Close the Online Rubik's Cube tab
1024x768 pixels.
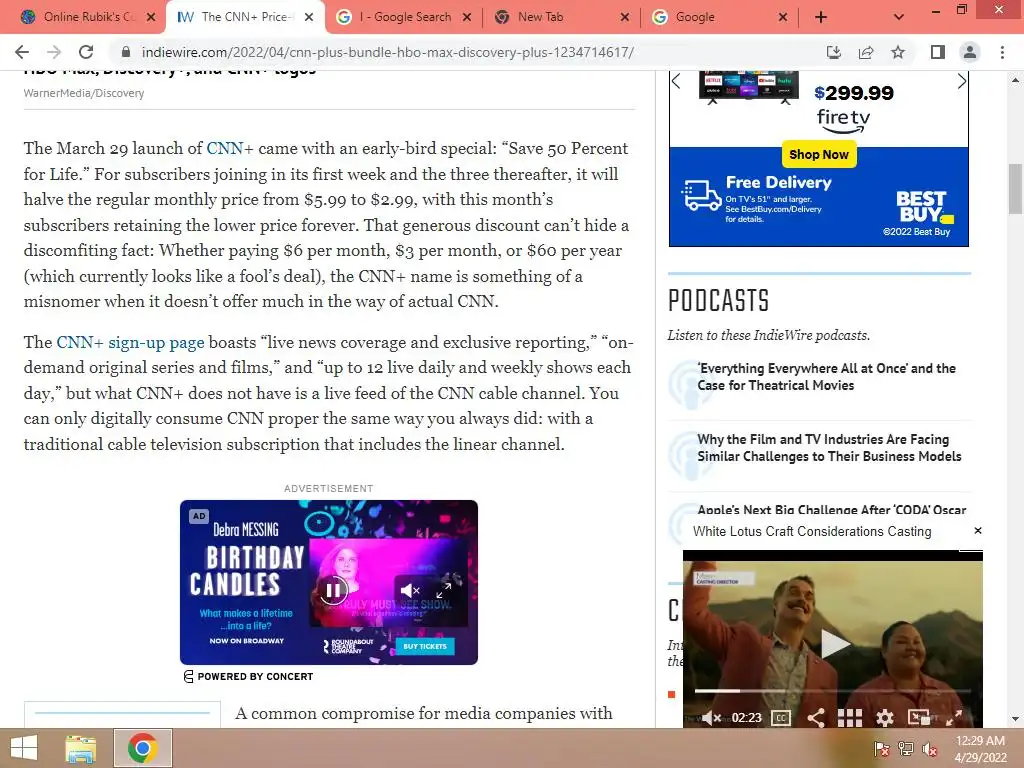[x=151, y=17]
